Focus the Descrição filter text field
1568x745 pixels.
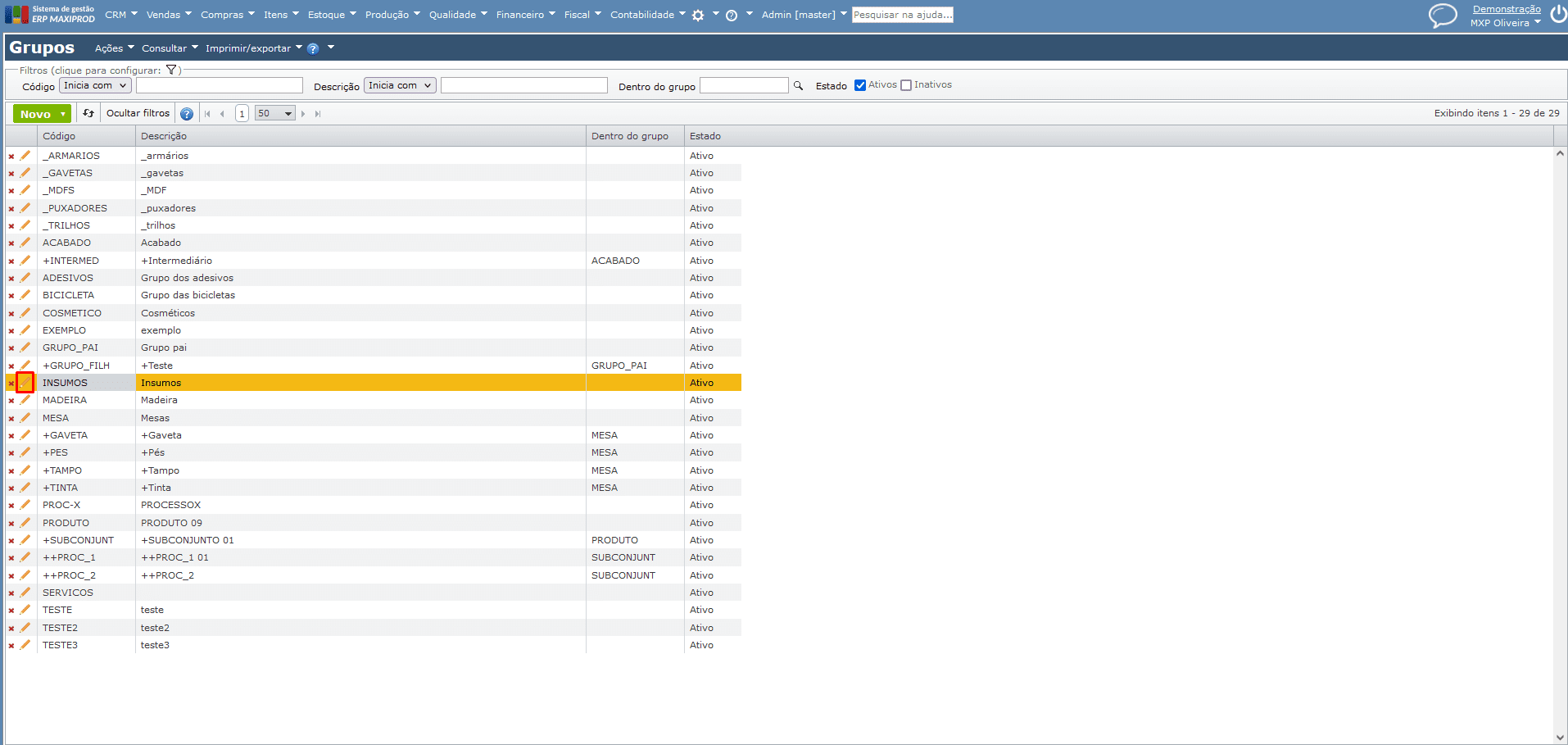(524, 85)
